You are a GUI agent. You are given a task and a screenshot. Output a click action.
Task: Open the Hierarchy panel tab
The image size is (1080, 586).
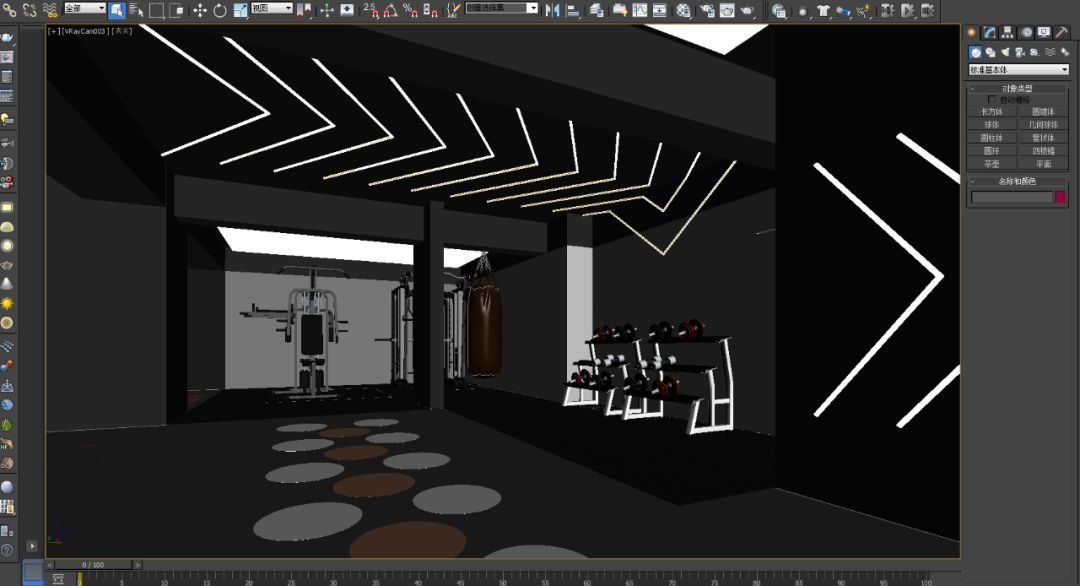1007,33
